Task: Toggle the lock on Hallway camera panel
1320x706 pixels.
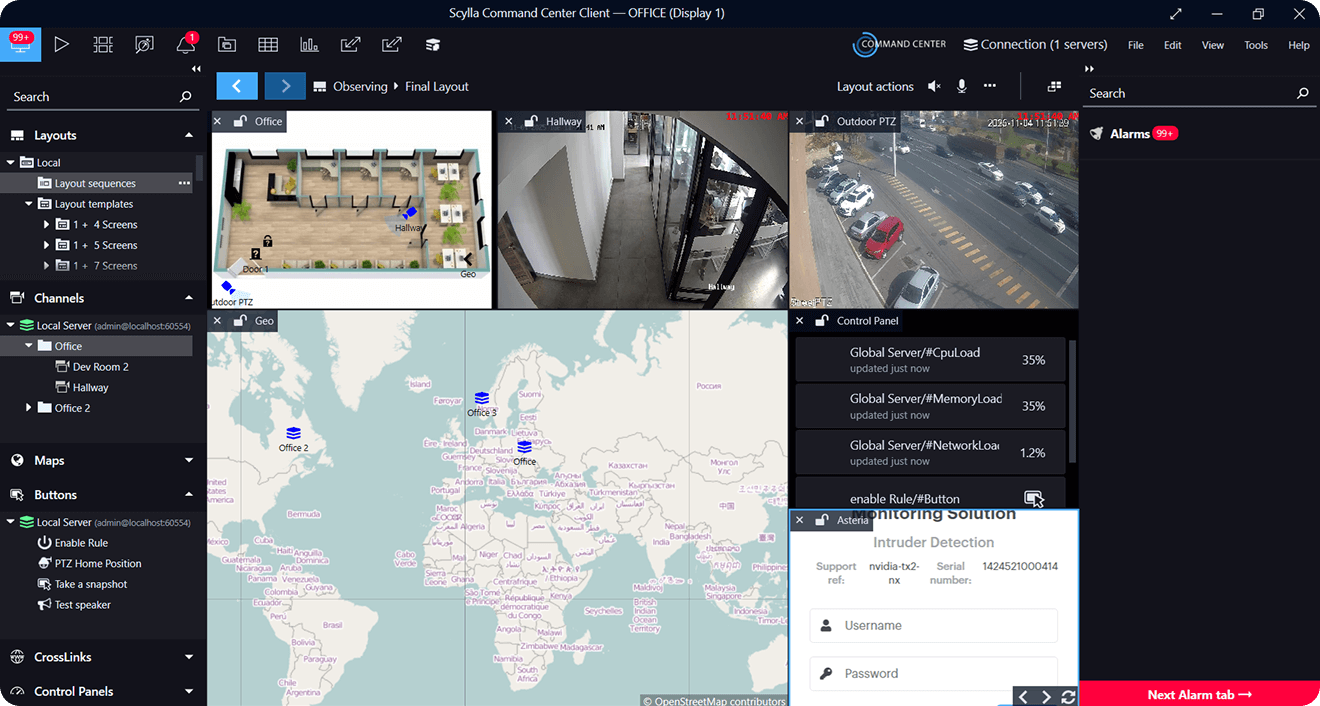Action: click(530, 122)
